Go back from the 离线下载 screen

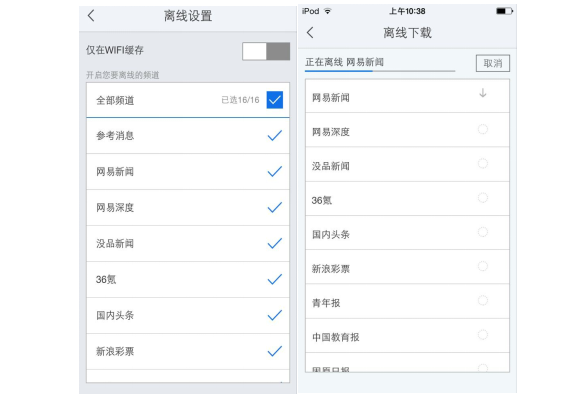click(310, 32)
